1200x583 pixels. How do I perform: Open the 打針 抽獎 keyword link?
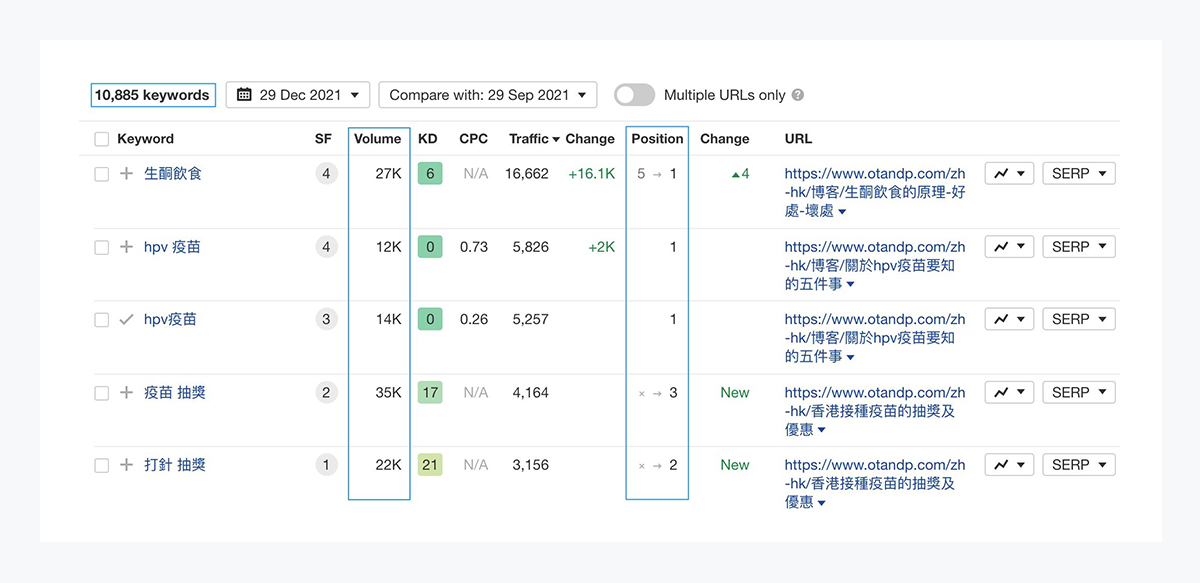pos(175,465)
